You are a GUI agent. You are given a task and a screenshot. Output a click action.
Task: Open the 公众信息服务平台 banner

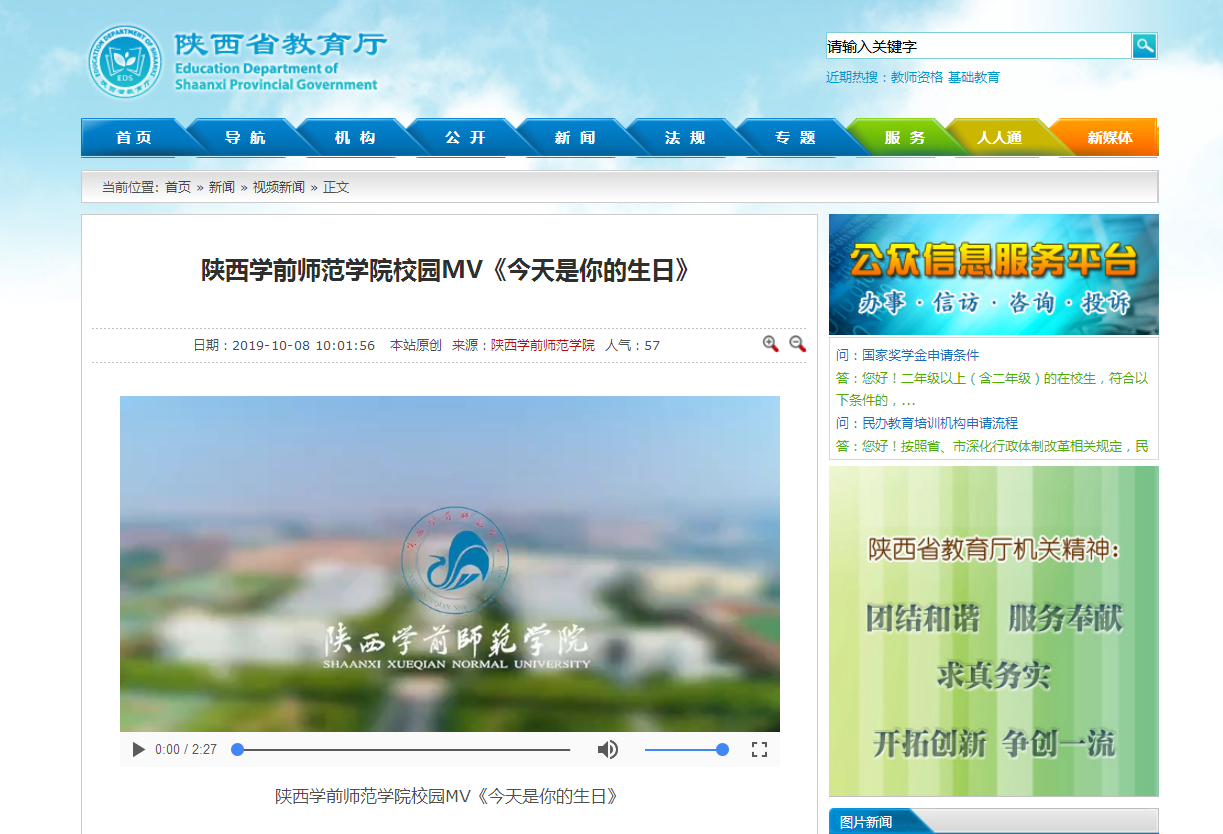click(993, 274)
